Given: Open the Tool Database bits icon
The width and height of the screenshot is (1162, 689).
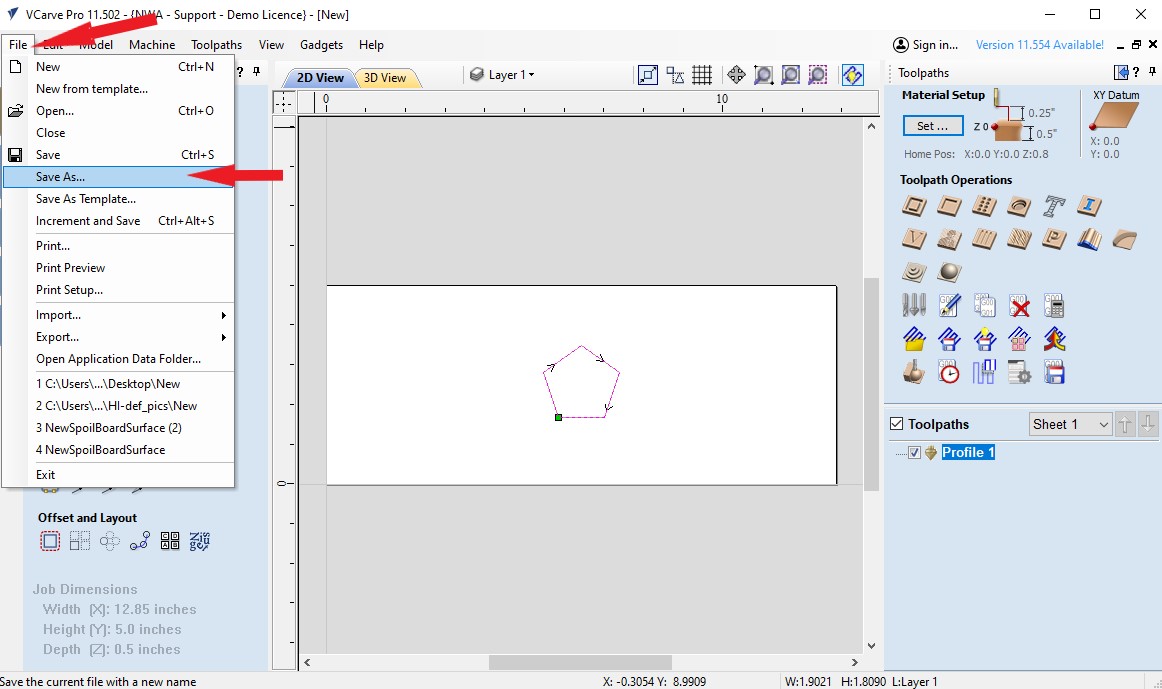Looking at the screenshot, I should coord(914,304).
